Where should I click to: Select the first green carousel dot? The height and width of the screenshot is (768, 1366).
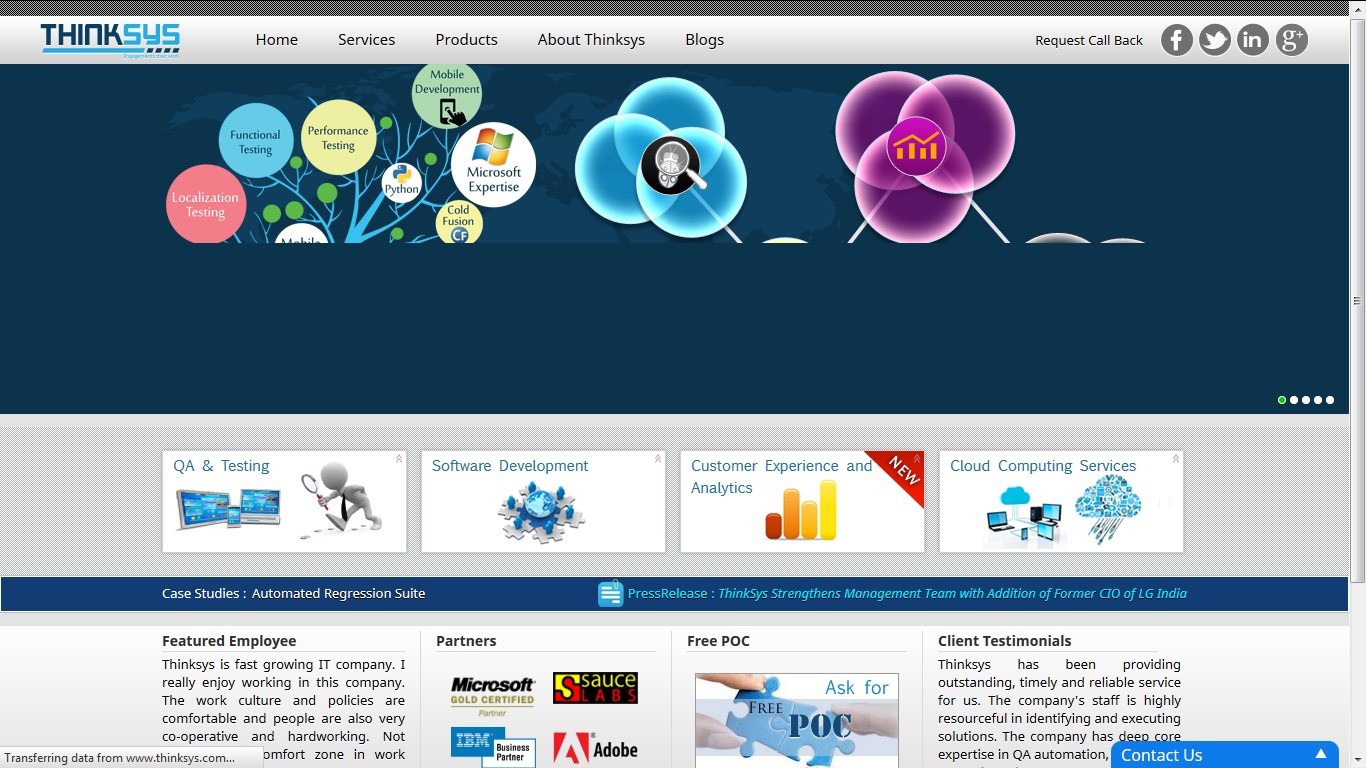[1282, 400]
